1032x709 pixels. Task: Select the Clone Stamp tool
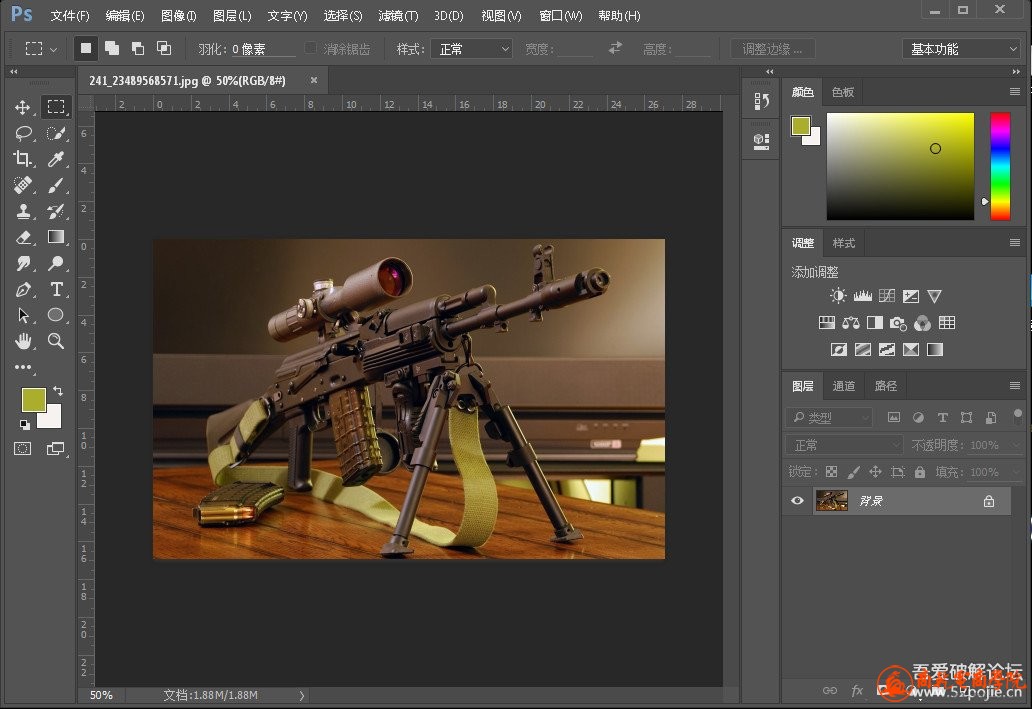click(x=23, y=211)
